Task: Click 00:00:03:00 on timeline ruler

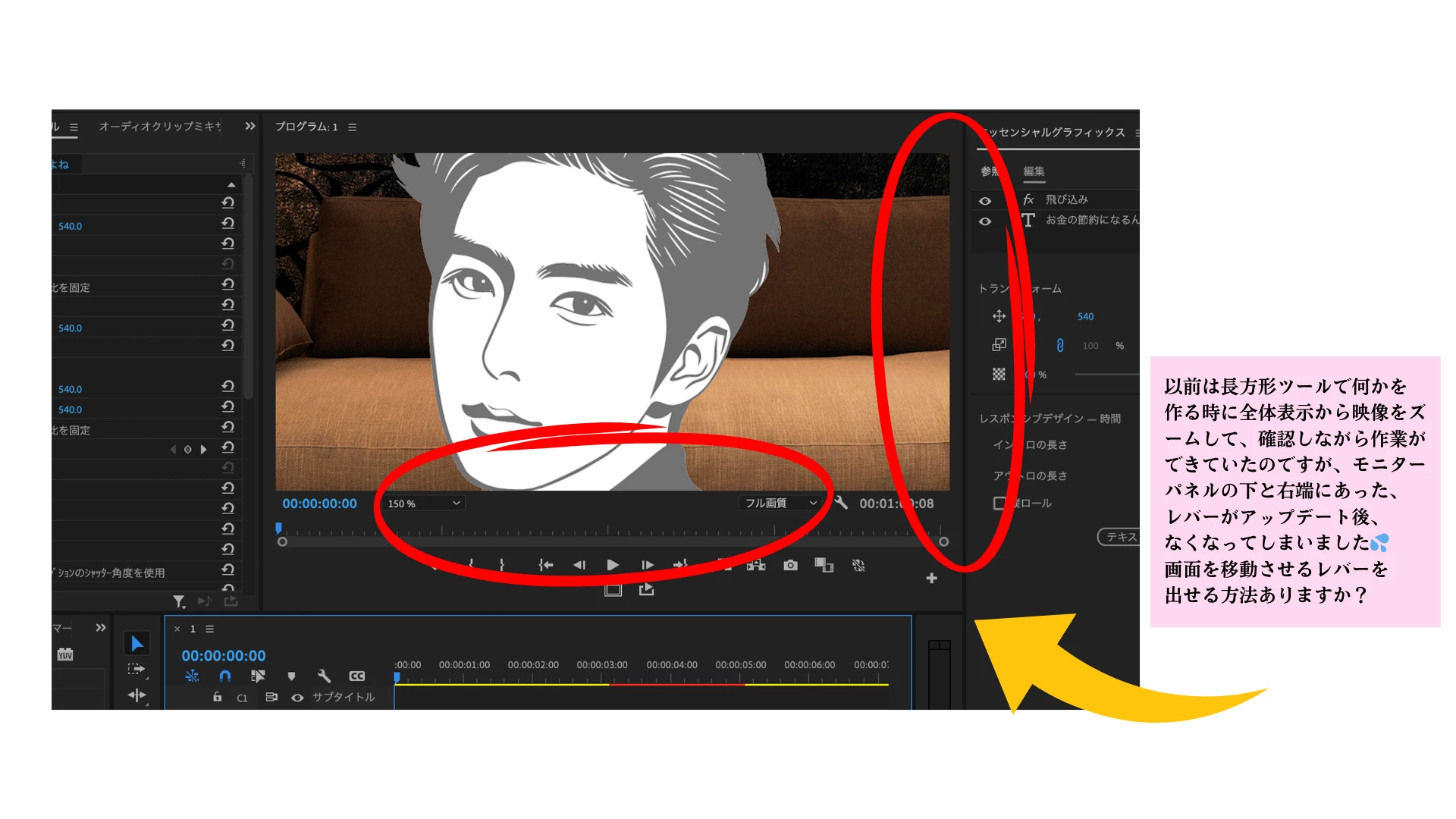Action: (601, 665)
